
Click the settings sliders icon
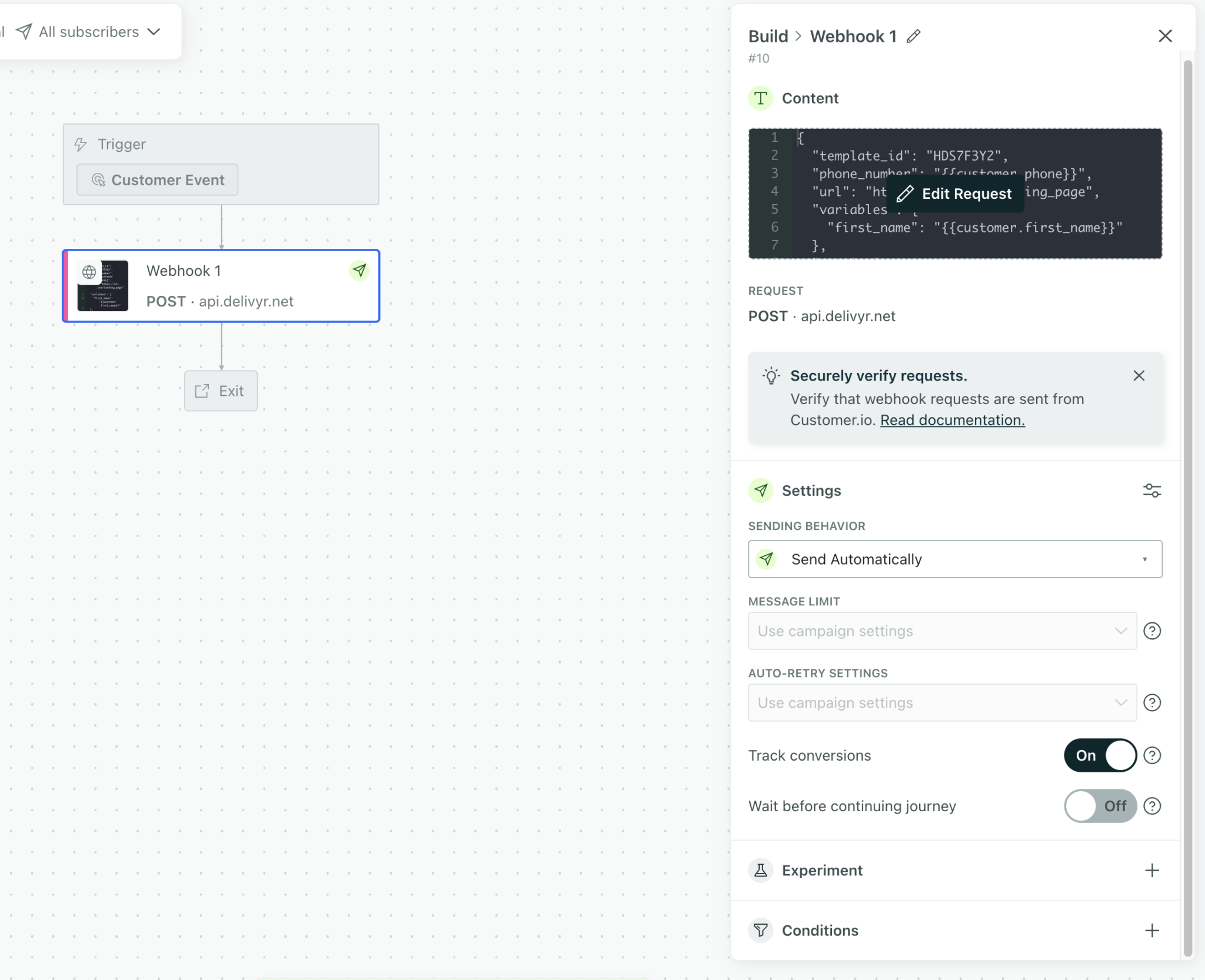[1151, 491]
